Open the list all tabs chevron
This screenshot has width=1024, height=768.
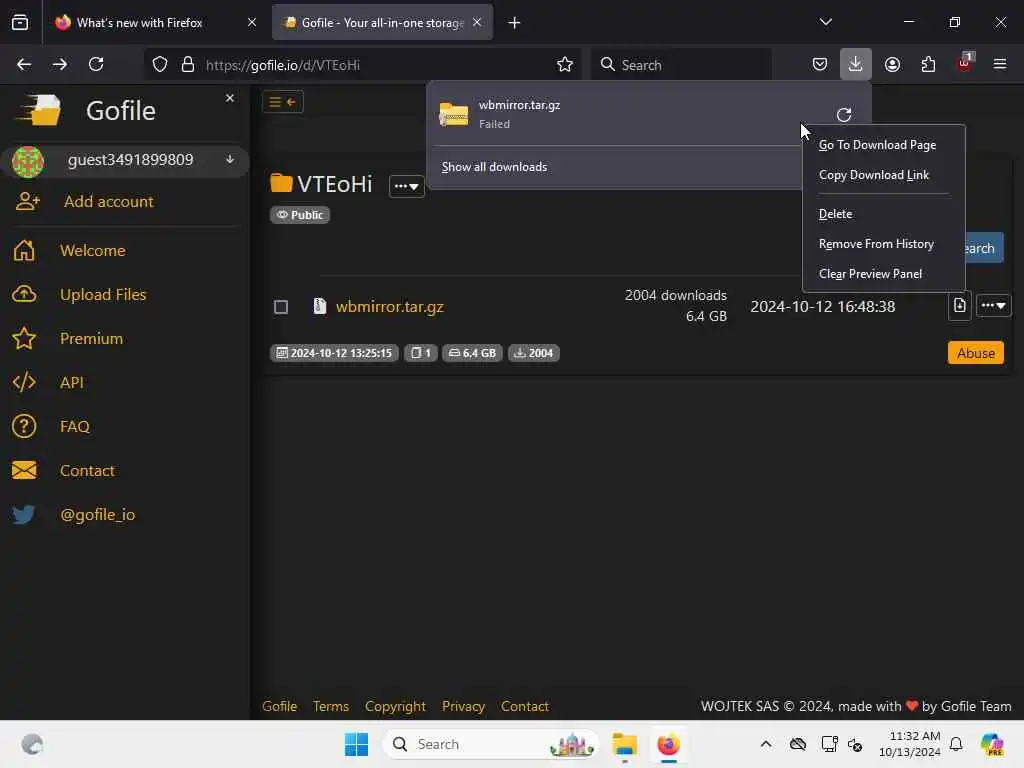point(826,22)
